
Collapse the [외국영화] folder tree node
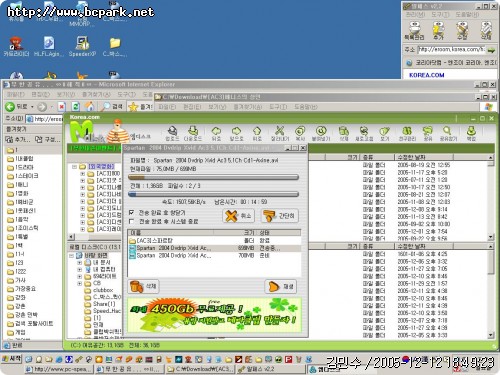click(x=74, y=166)
